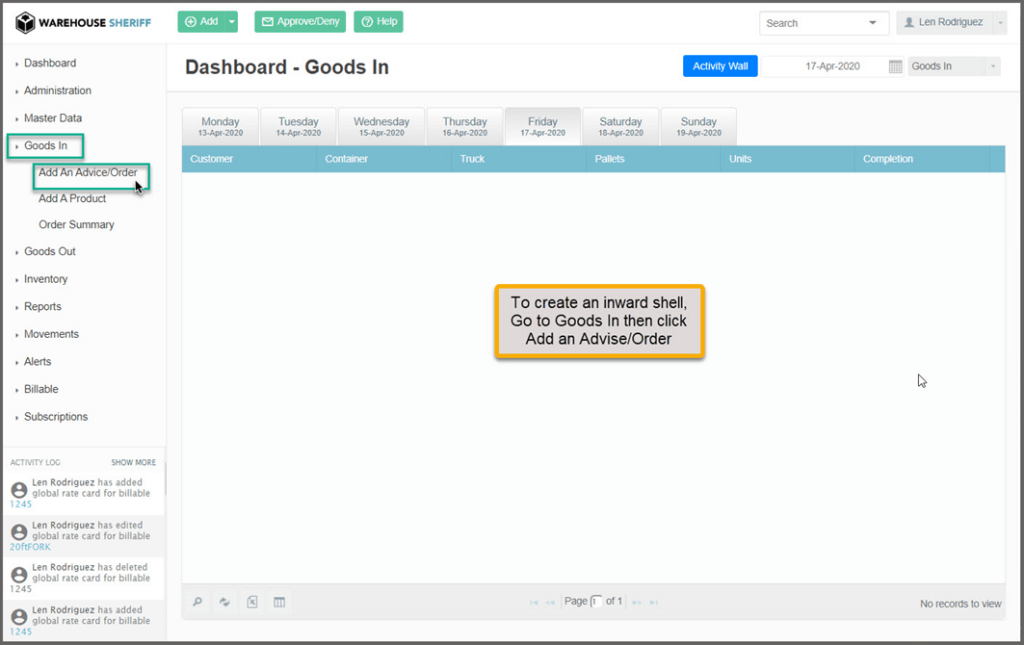Click the export to Excel icon
This screenshot has height=645, width=1024.
click(252, 602)
